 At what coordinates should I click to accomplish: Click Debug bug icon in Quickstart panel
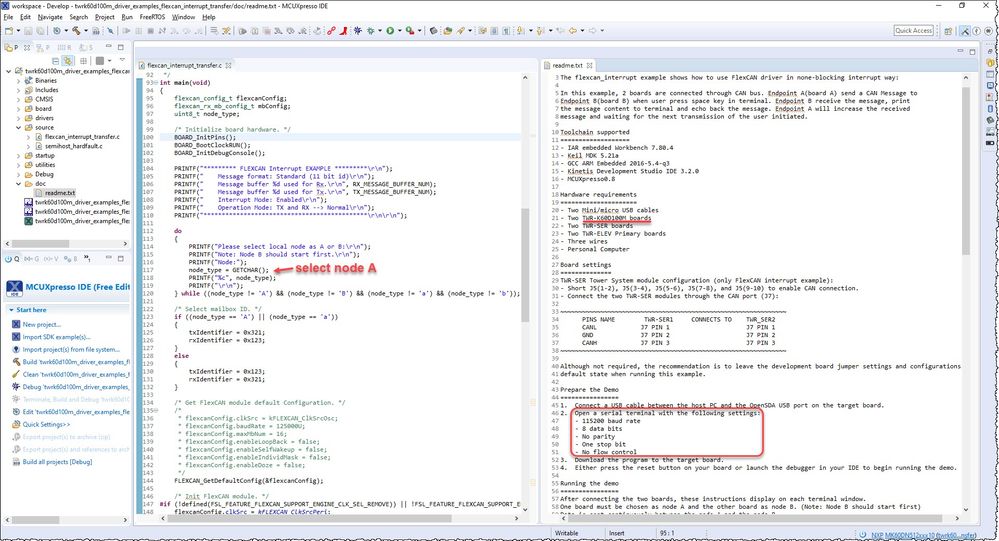(16, 387)
